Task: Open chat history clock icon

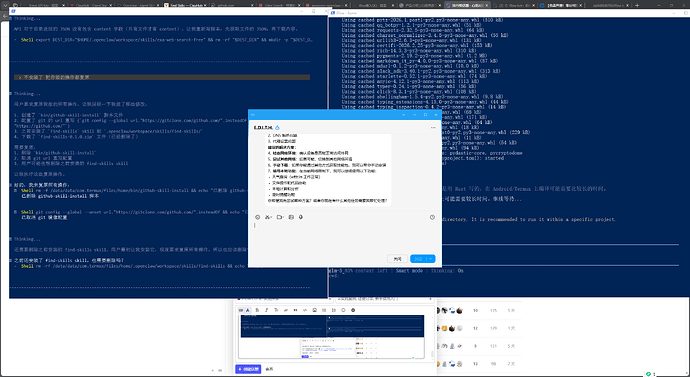Action: [x=432, y=217]
